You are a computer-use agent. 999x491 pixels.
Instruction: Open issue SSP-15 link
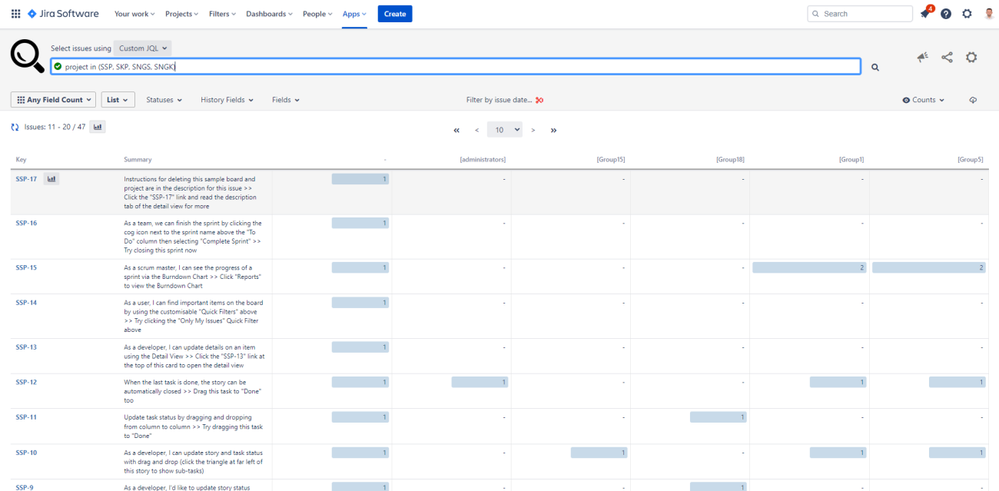click(26, 267)
